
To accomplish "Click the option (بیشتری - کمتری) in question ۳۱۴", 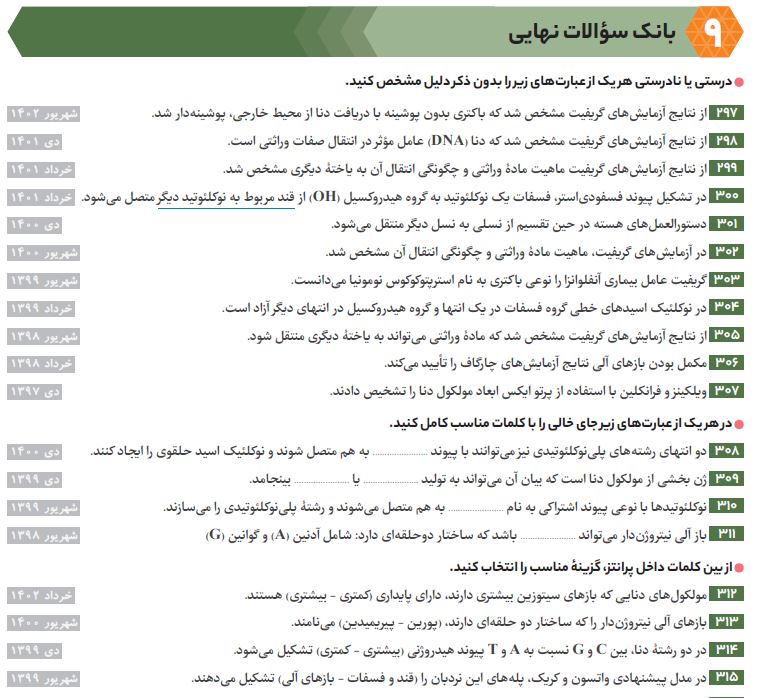I will click(x=360, y=650).
